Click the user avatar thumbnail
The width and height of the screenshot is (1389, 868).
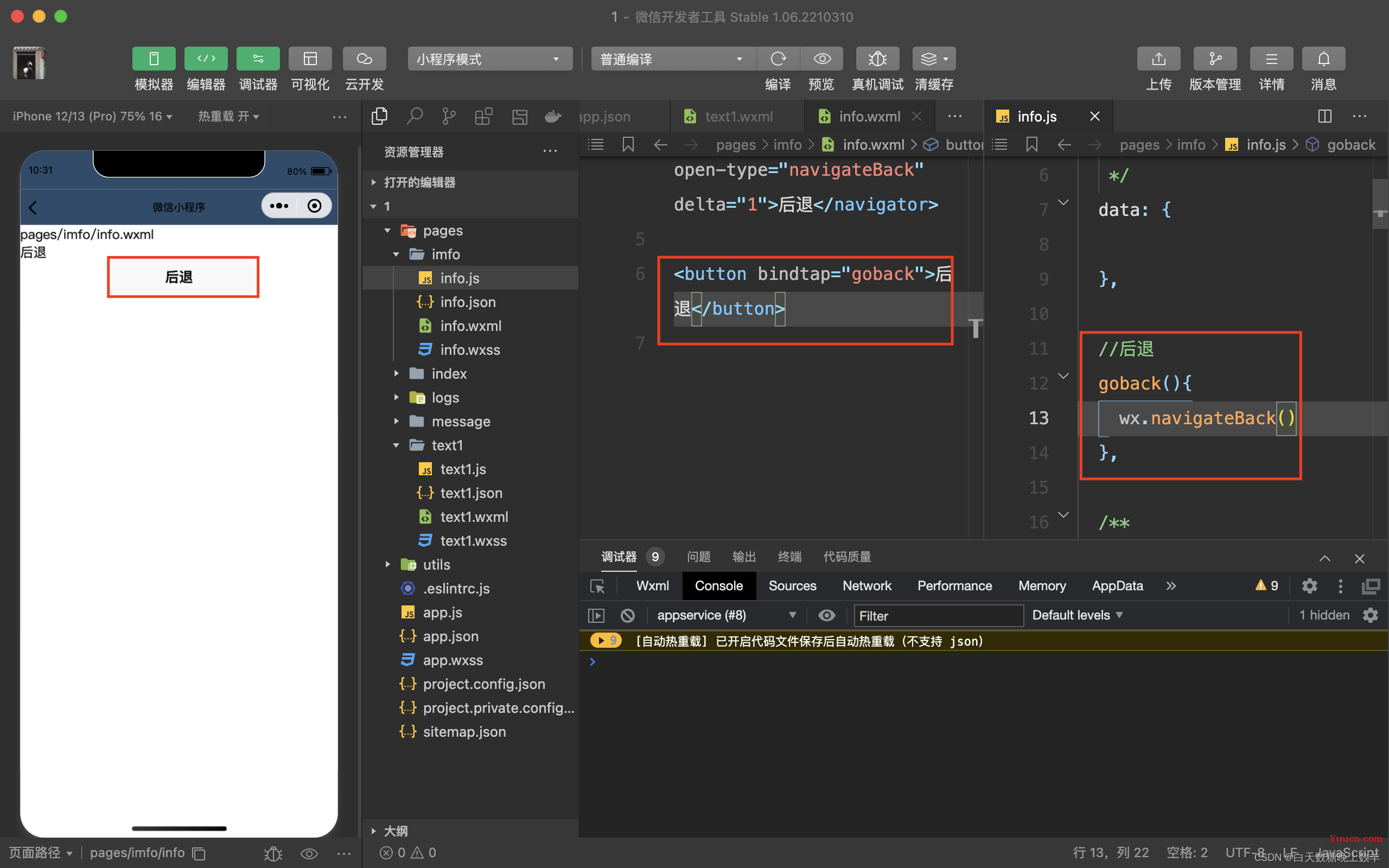pos(29,62)
